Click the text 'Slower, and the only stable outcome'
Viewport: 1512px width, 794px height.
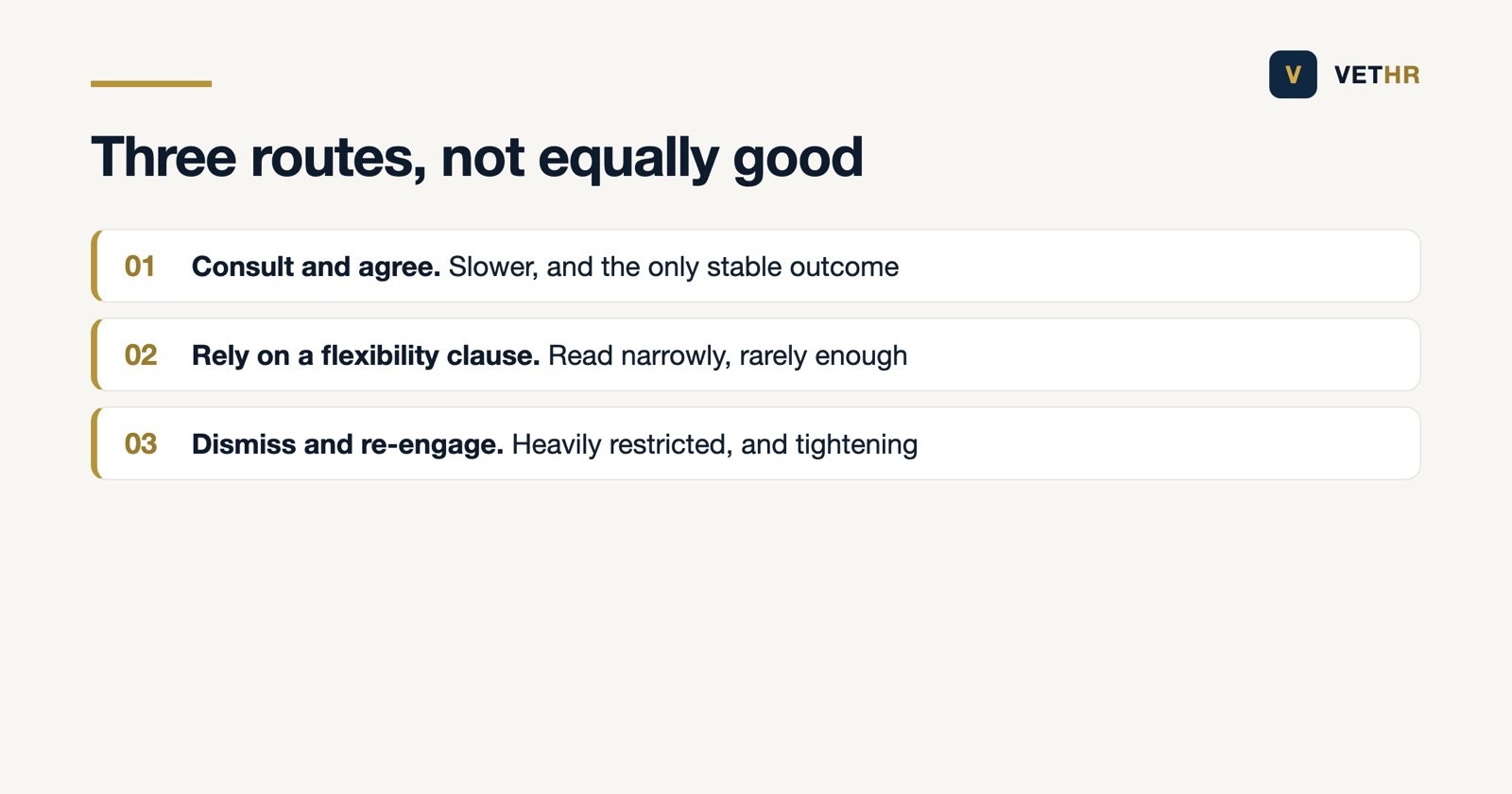(x=674, y=267)
